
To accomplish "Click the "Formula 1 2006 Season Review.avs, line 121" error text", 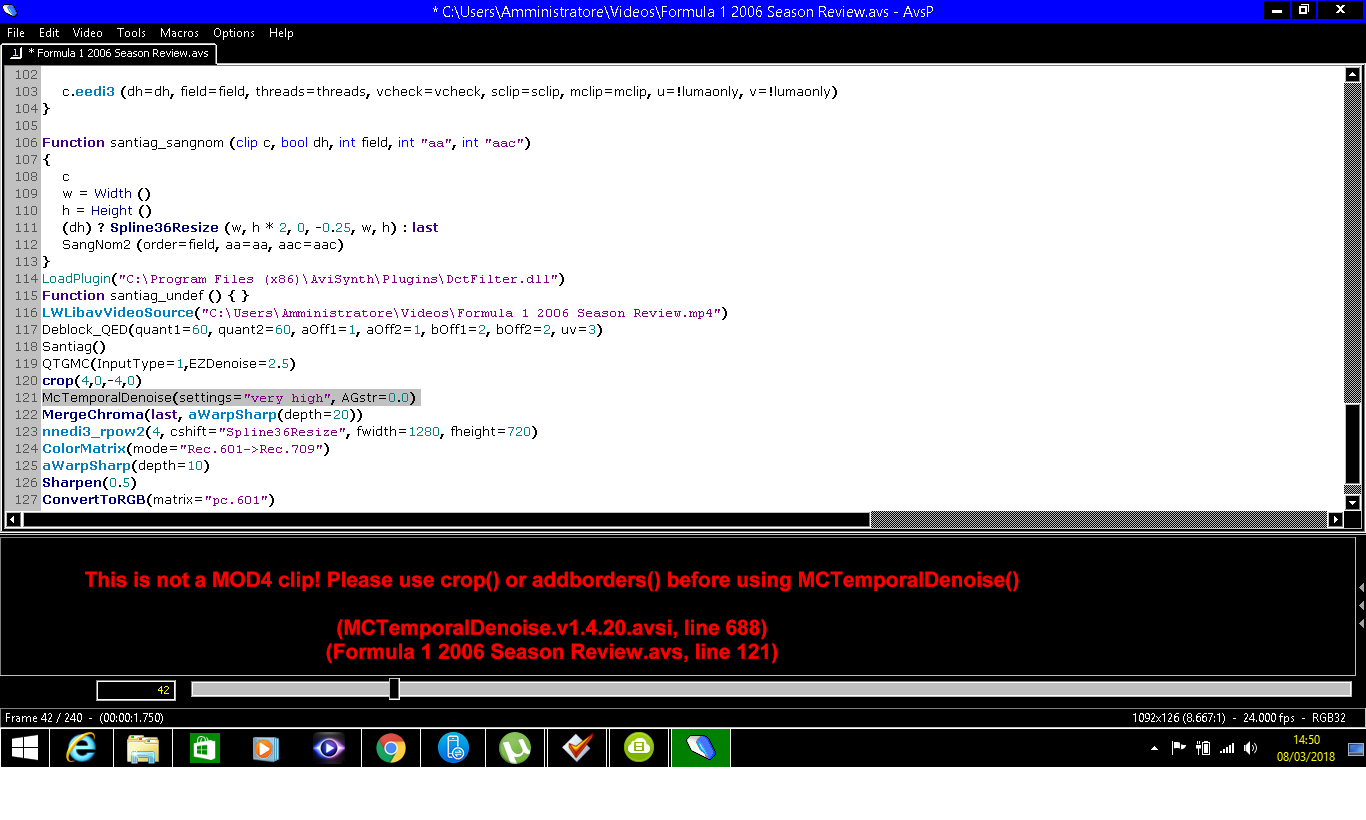I will (552, 653).
